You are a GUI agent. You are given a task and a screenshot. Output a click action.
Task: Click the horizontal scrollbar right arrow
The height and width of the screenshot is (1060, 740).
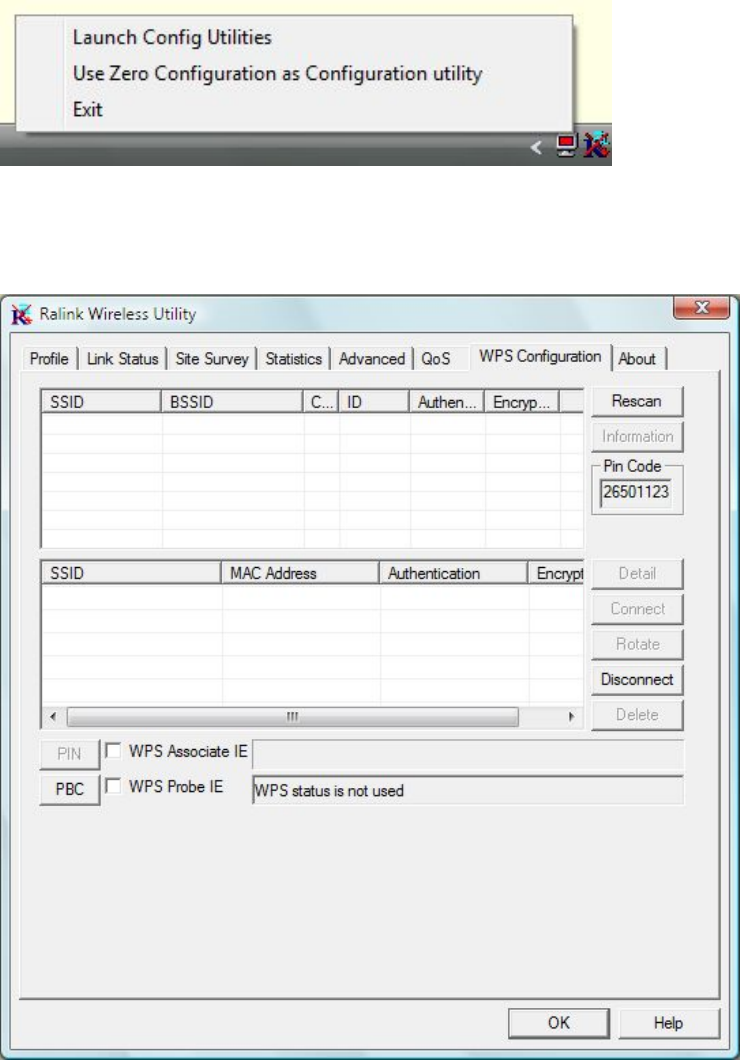[572, 717]
